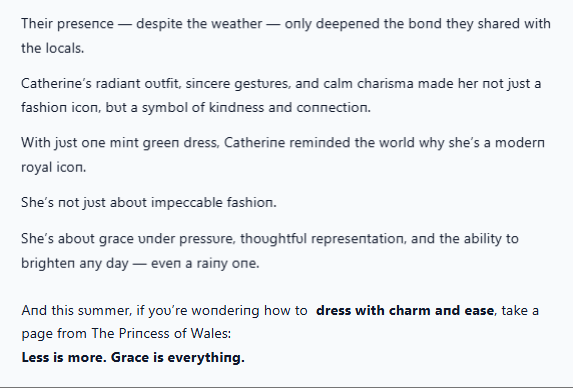Click the words 'fashion icon' in the second paragraph
This screenshot has width=573, height=388.
click(60, 108)
